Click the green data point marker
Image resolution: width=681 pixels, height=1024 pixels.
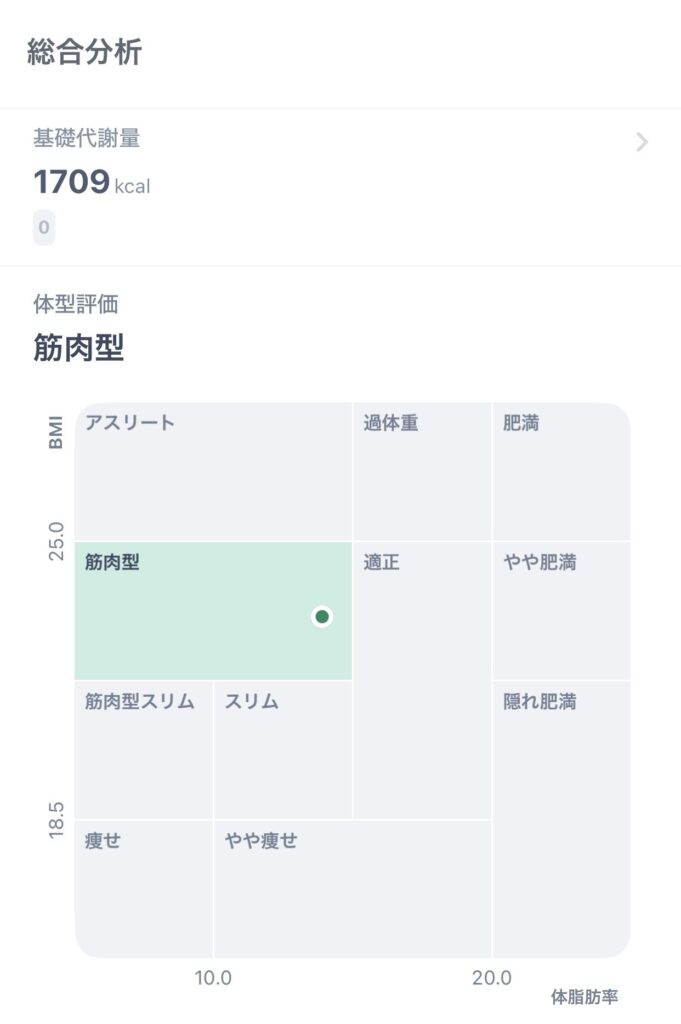point(322,616)
